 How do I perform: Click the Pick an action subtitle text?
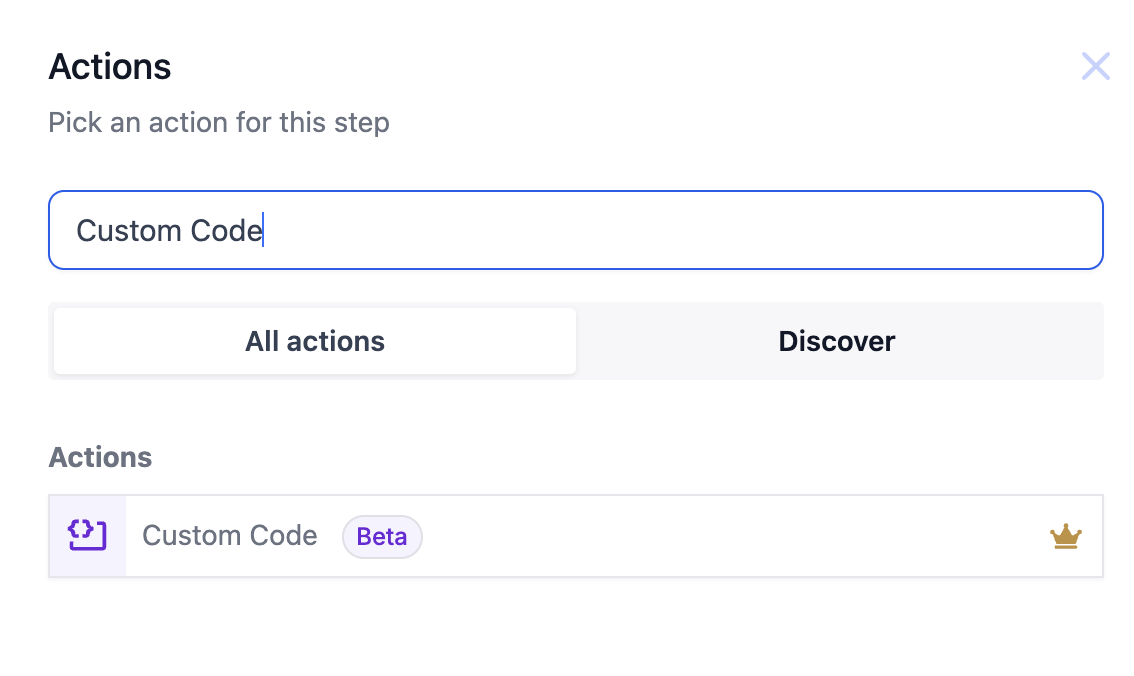click(x=219, y=122)
